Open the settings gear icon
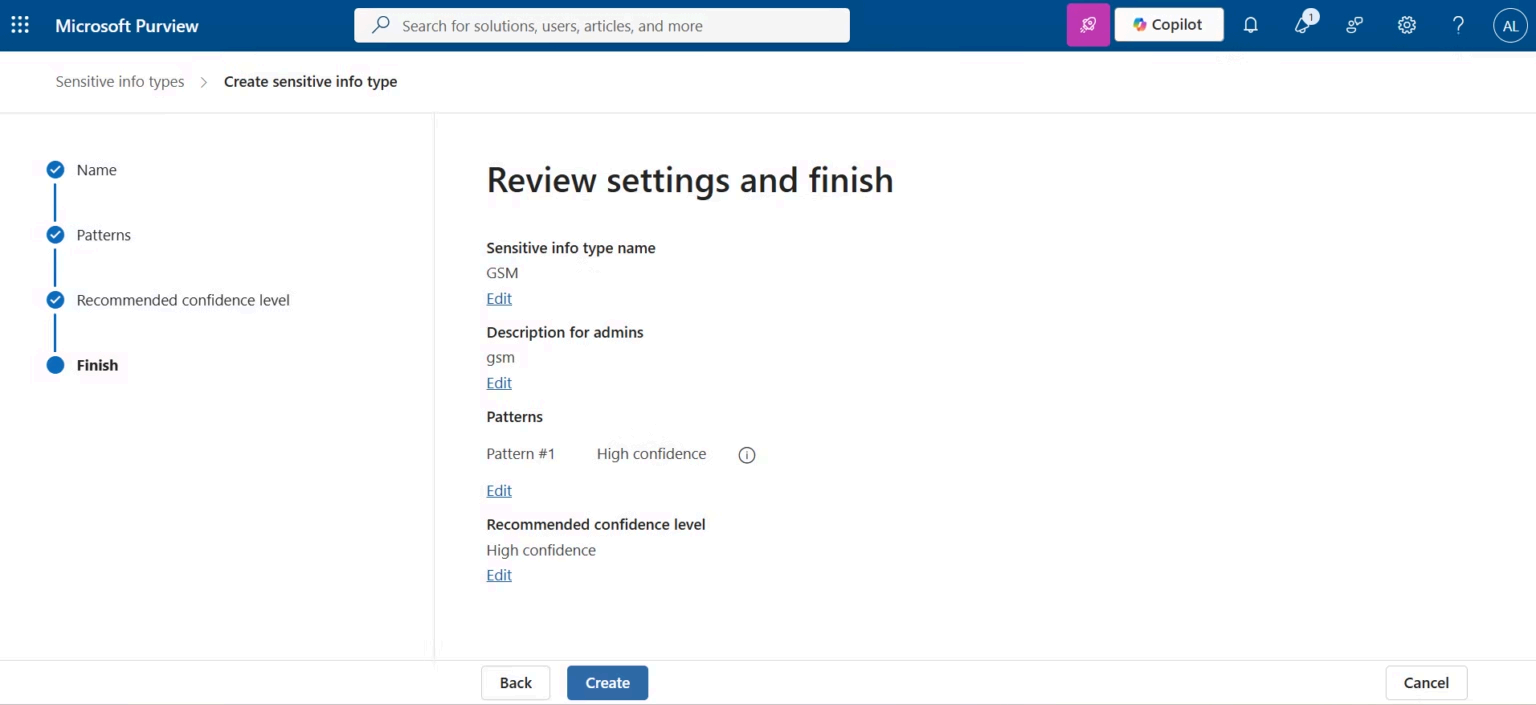The image size is (1536, 705). point(1407,25)
